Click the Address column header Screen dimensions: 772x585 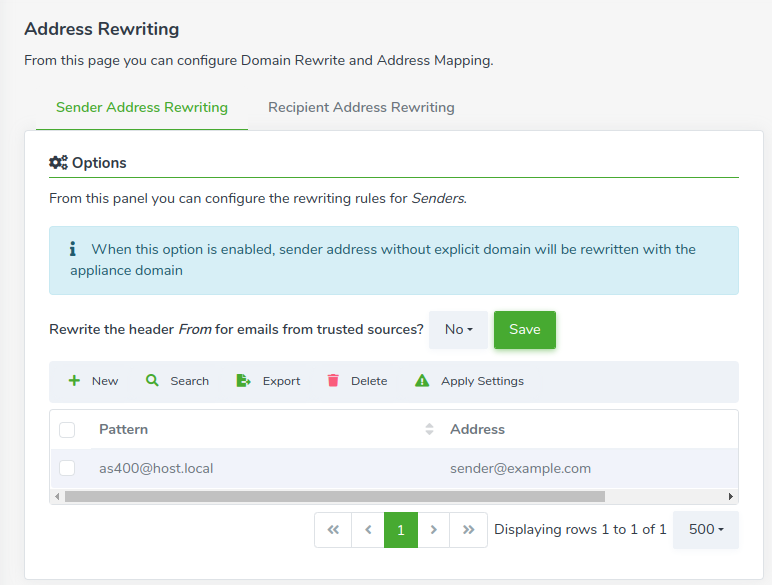(x=478, y=429)
